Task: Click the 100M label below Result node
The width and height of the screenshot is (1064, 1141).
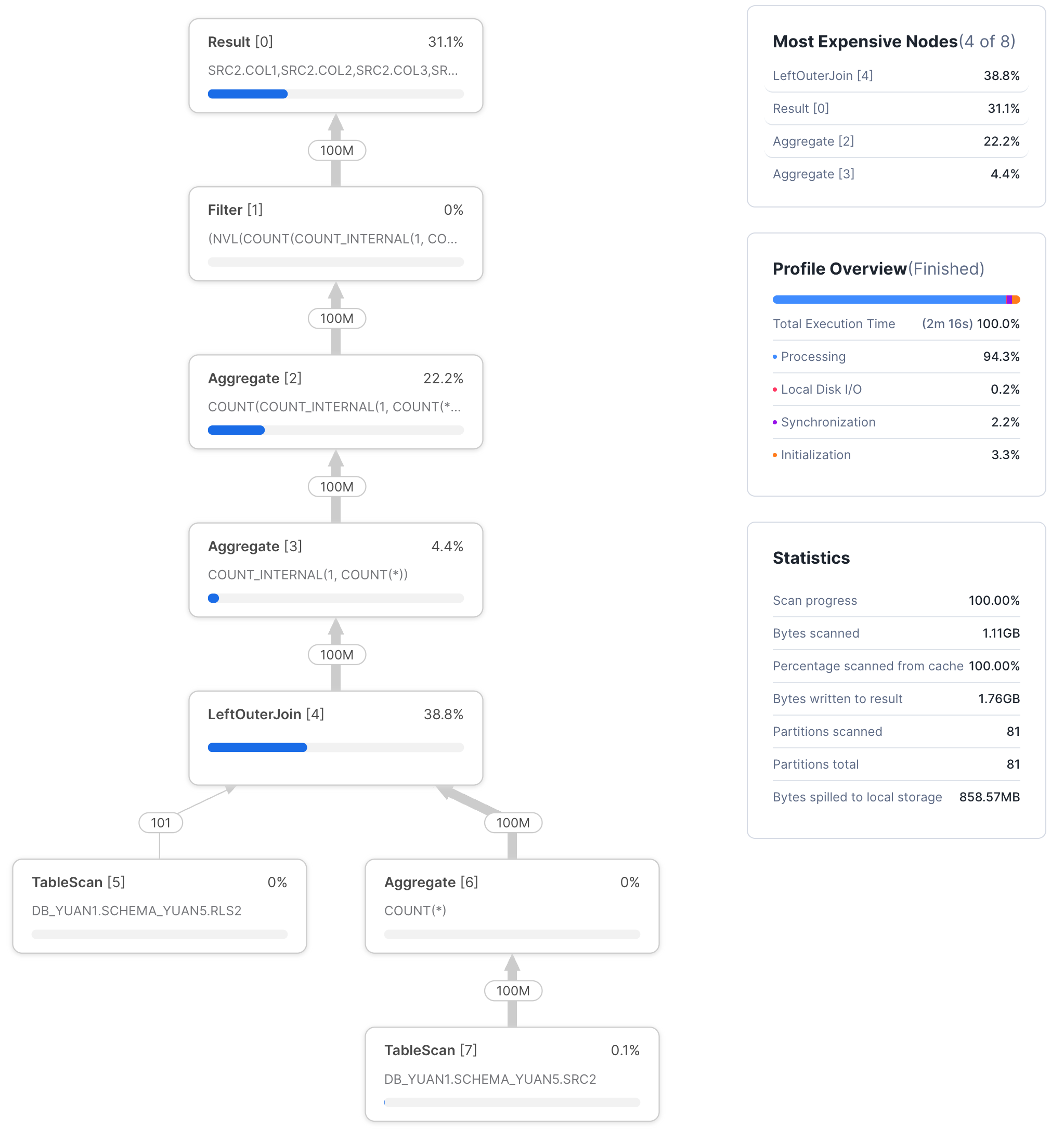Action: (336, 150)
